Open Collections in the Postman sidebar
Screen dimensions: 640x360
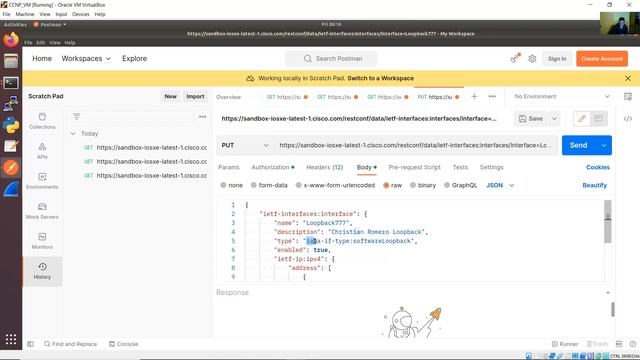point(42,121)
